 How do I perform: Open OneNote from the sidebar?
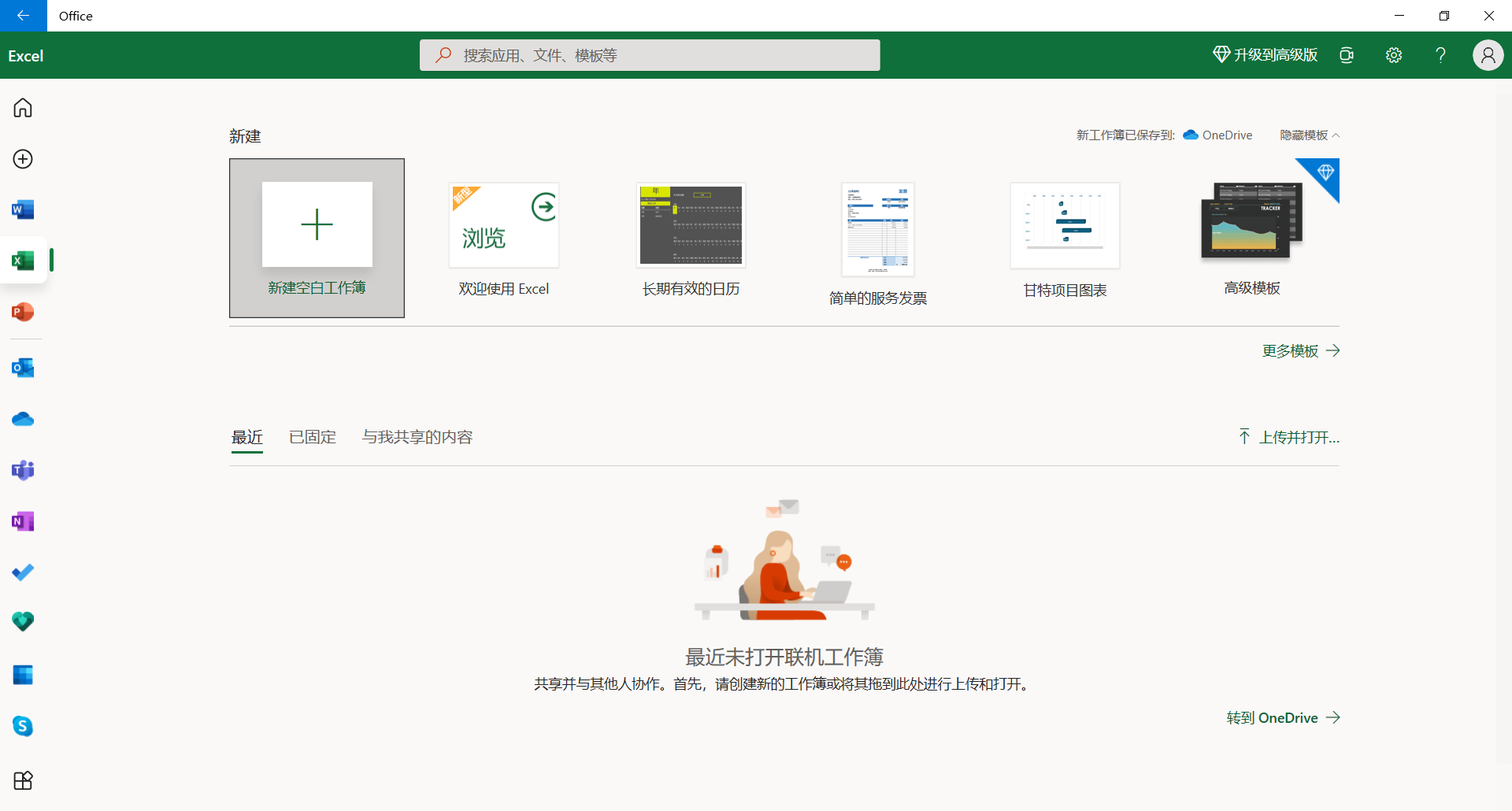23,520
